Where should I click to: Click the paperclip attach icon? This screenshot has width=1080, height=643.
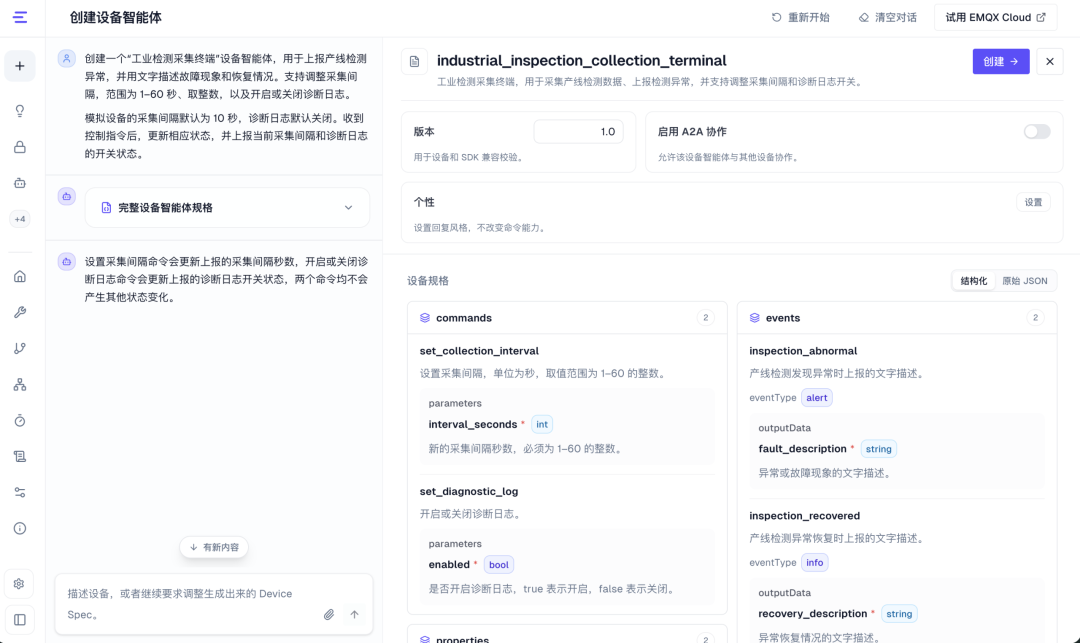pos(329,614)
